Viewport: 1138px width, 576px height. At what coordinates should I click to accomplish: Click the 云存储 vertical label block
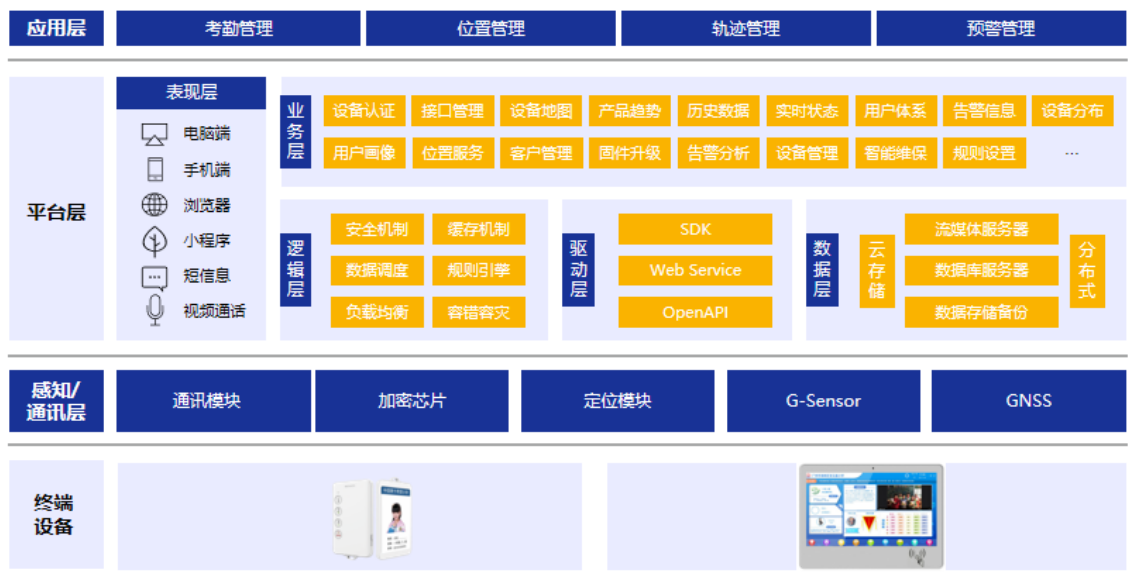[x=877, y=270]
